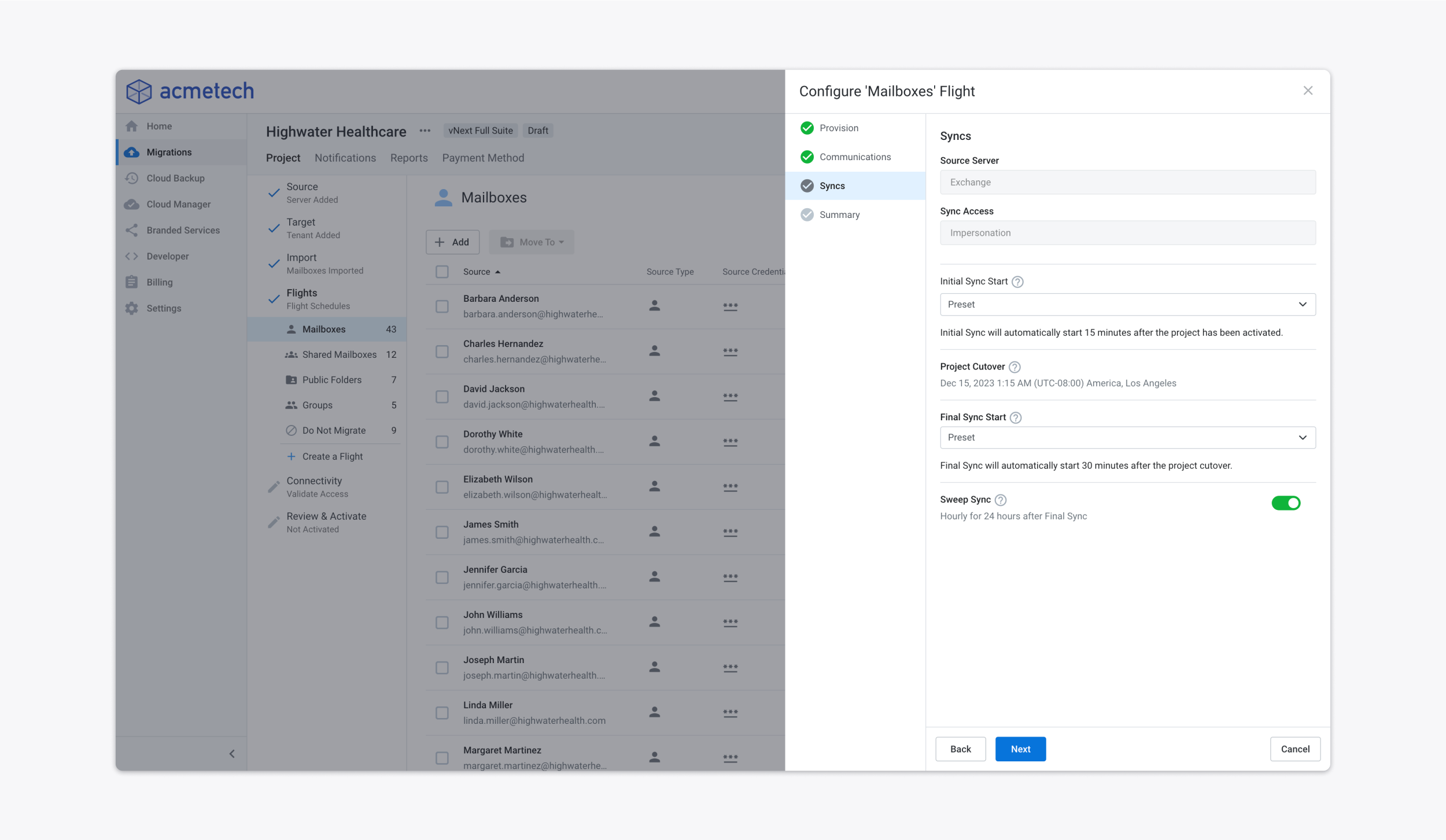Close the Configure Mailboxes Flight panel
1446x840 pixels.
(1308, 91)
